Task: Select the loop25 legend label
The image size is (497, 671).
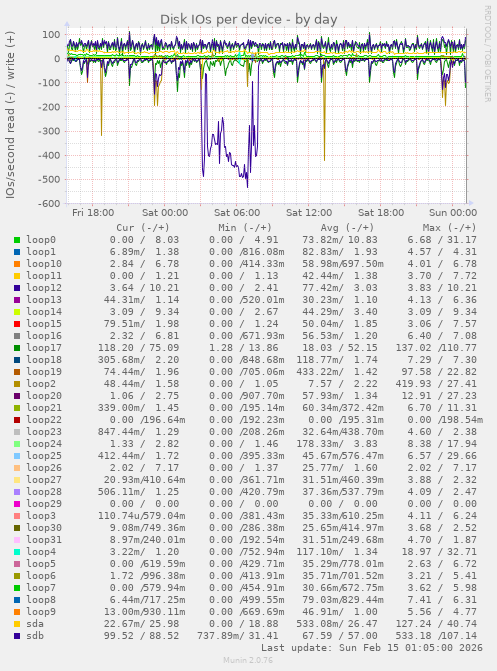Action: pyautogui.click(x=44, y=456)
